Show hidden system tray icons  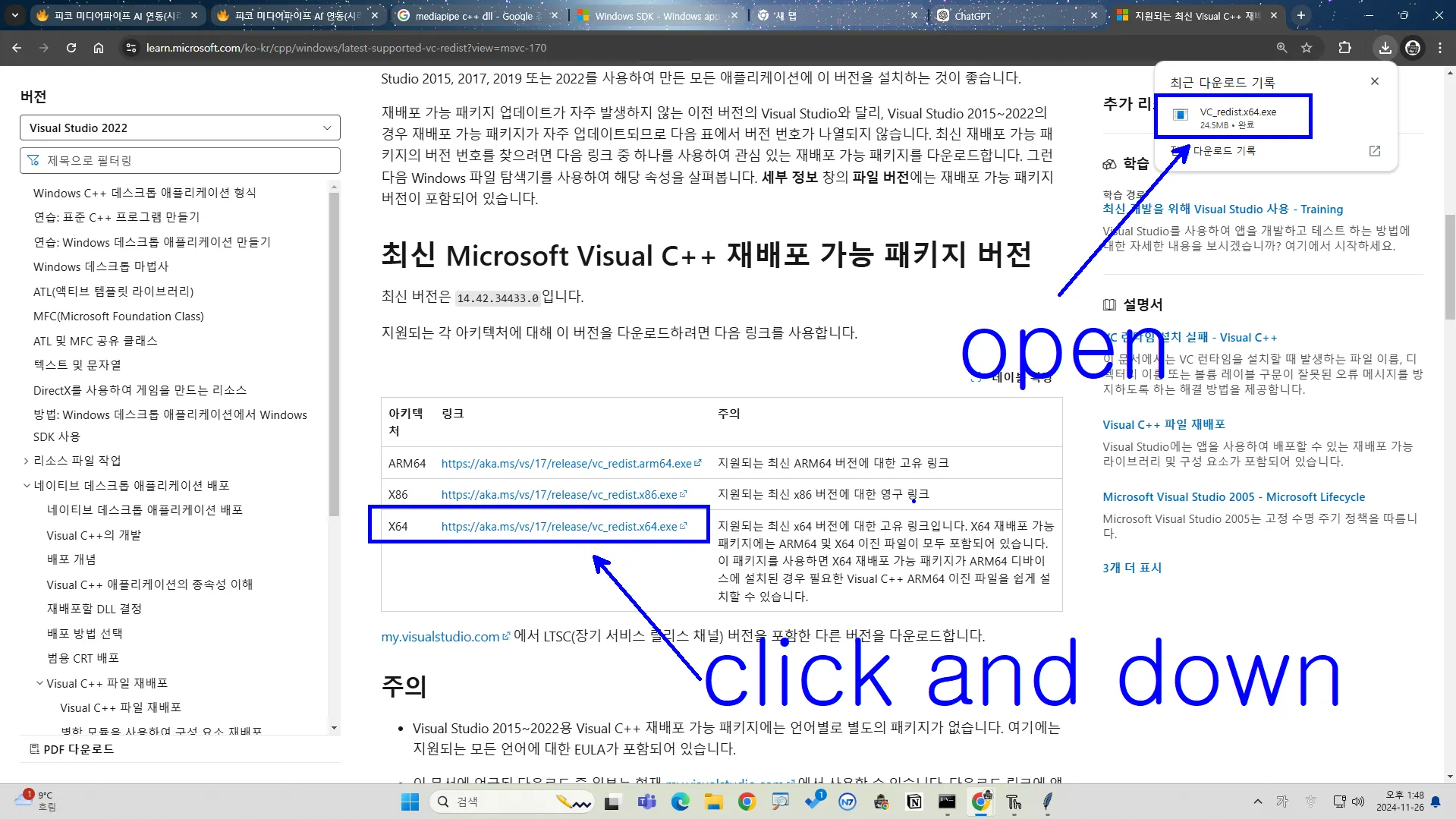1257,802
